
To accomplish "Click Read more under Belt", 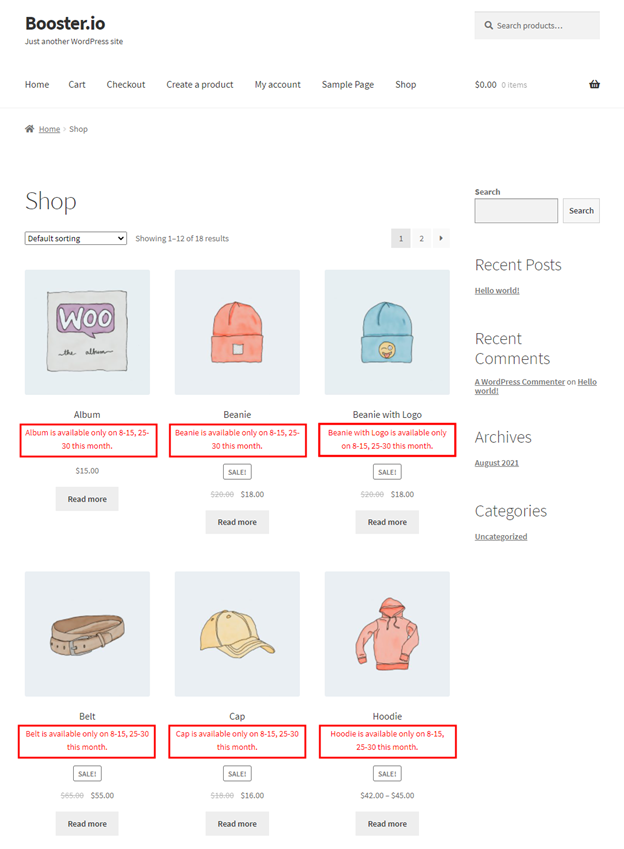I will point(87,824).
